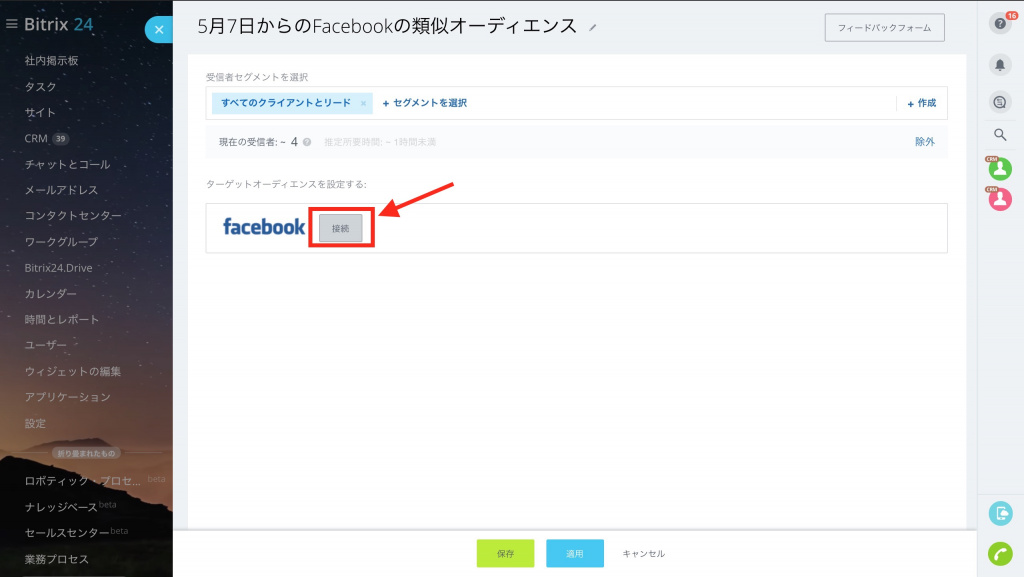This screenshot has width=1024, height=577.
Task: Open the help question mark icon
Action: click(1000, 24)
